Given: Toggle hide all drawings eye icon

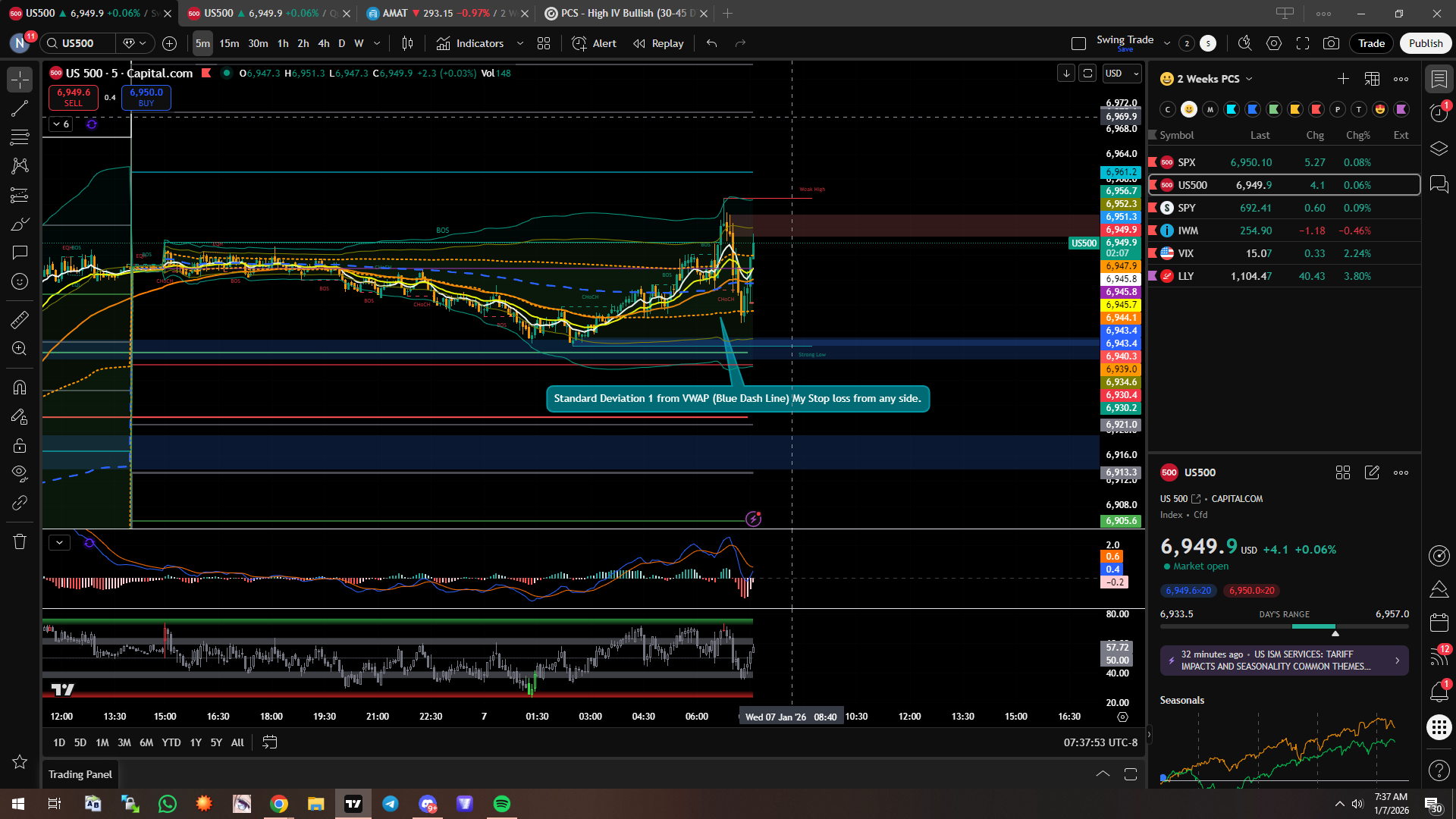Looking at the screenshot, I should point(20,474).
